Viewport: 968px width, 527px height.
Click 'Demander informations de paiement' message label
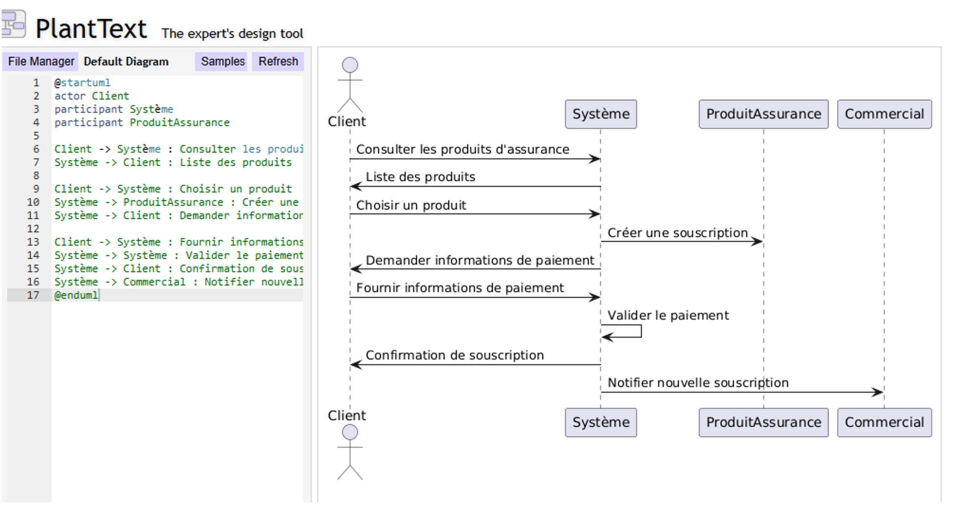click(480, 260)
